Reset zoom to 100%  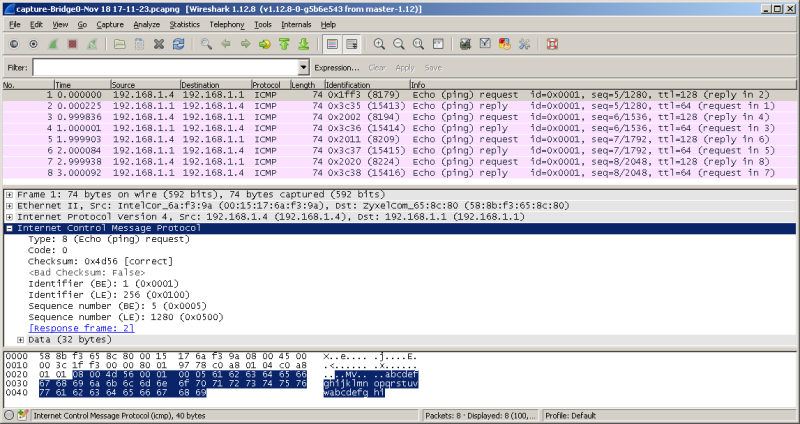[418, 44]
